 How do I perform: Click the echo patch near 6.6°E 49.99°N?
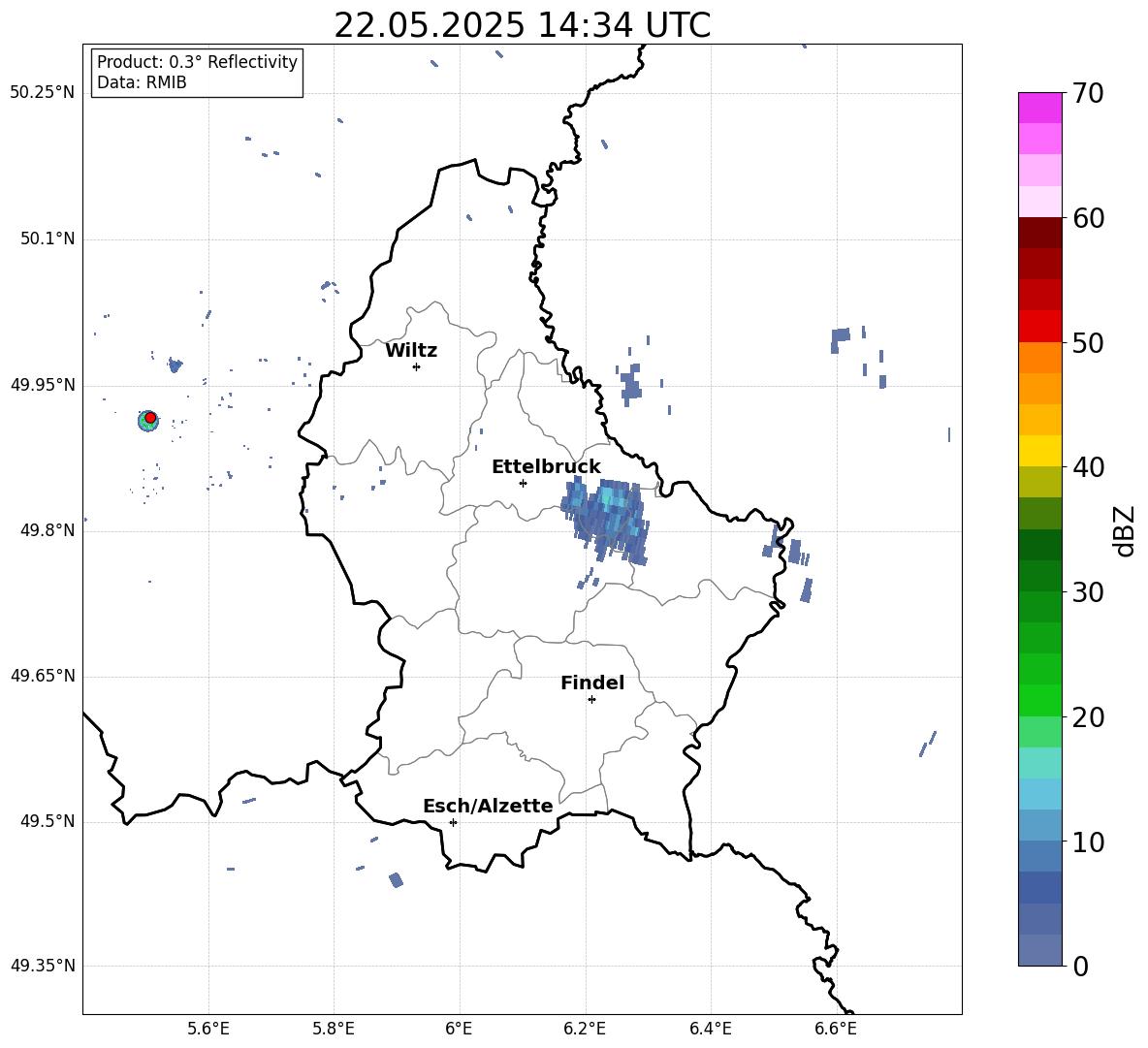pyautogui.click(x=840, y=339)
